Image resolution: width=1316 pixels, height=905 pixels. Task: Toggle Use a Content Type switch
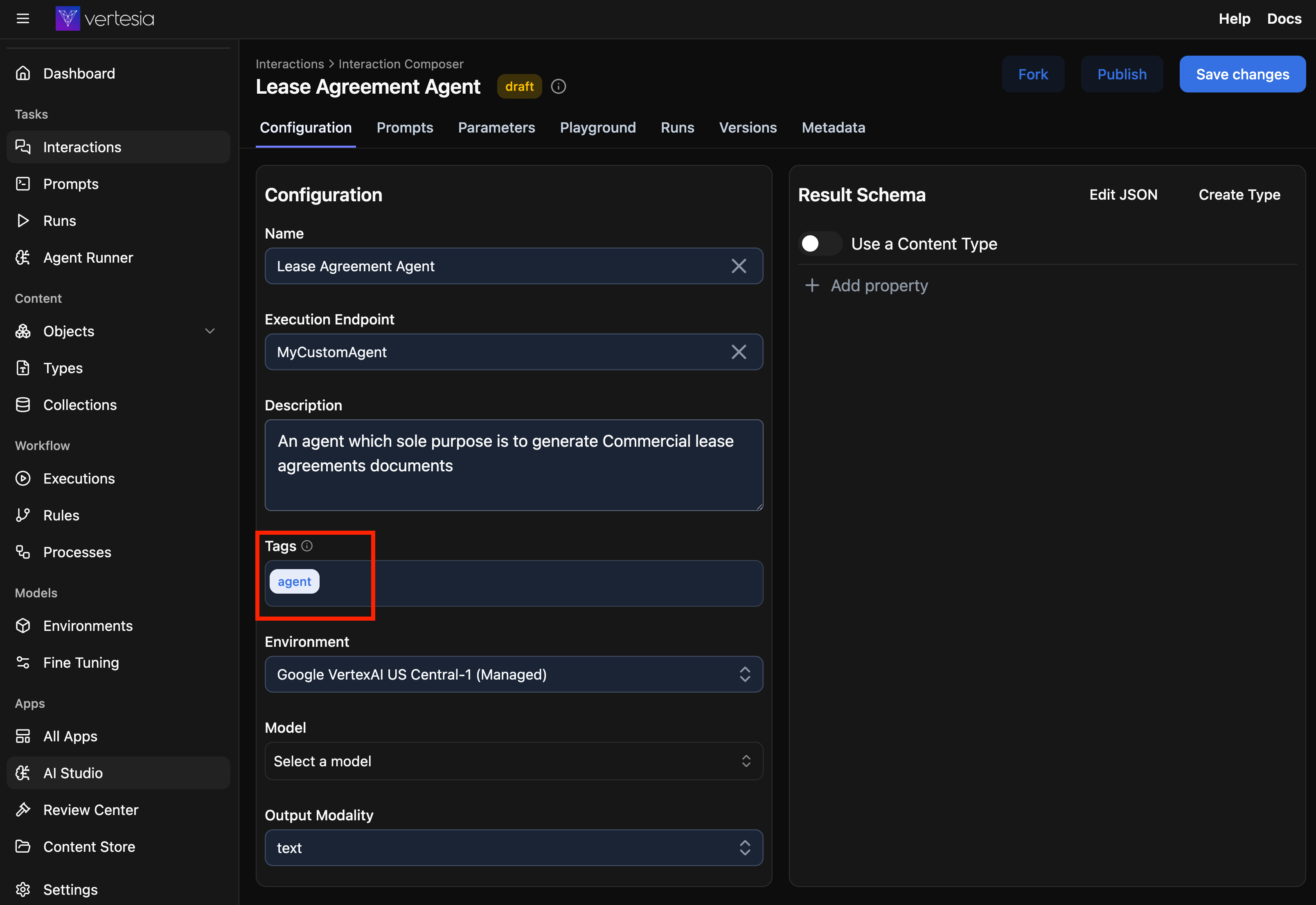(x=820, y=244)
